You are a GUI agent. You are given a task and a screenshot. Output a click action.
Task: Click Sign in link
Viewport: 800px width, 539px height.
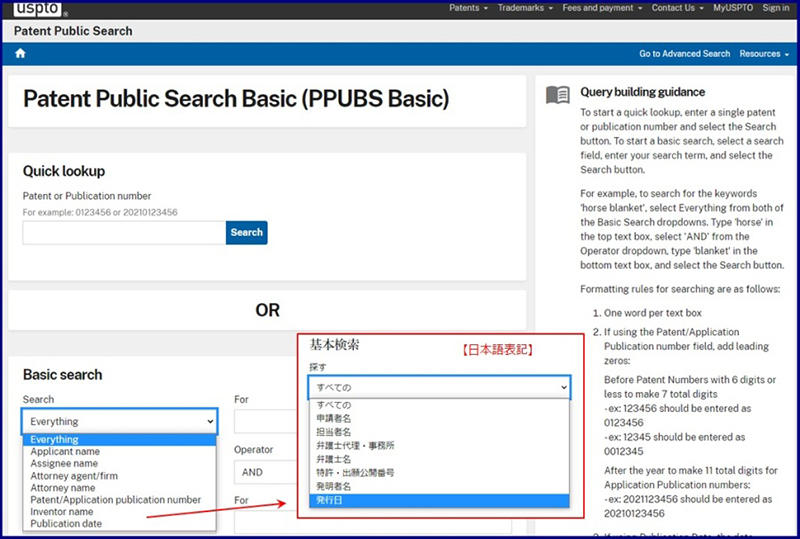(776, 8)
